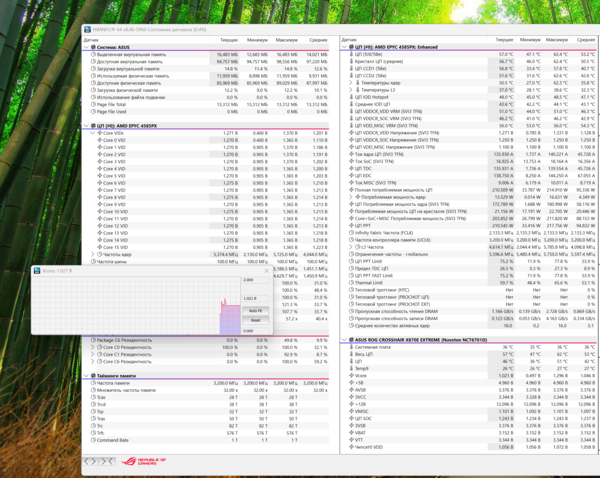The height and width of the screenshot is (478, 600).
Task: Click the clock icon beside Command Rate
Action: pyautogui.click(x=93, y=440)
